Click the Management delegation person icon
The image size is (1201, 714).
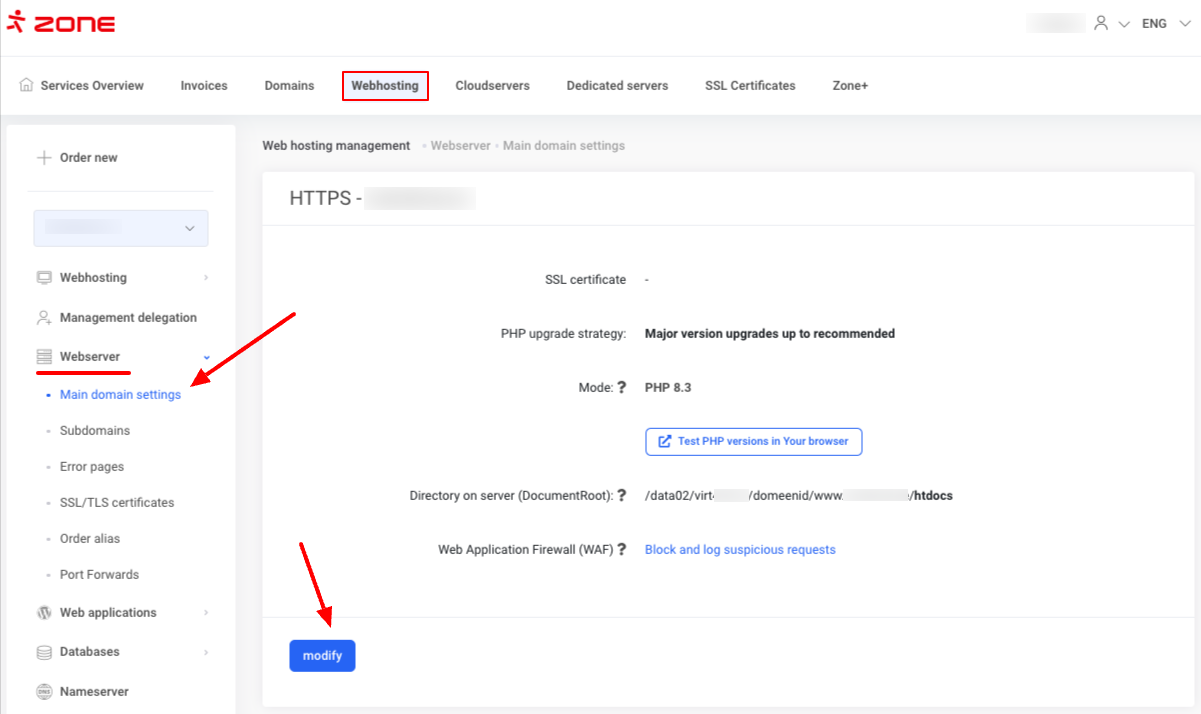pyautogui.click(x=44, y=318)
